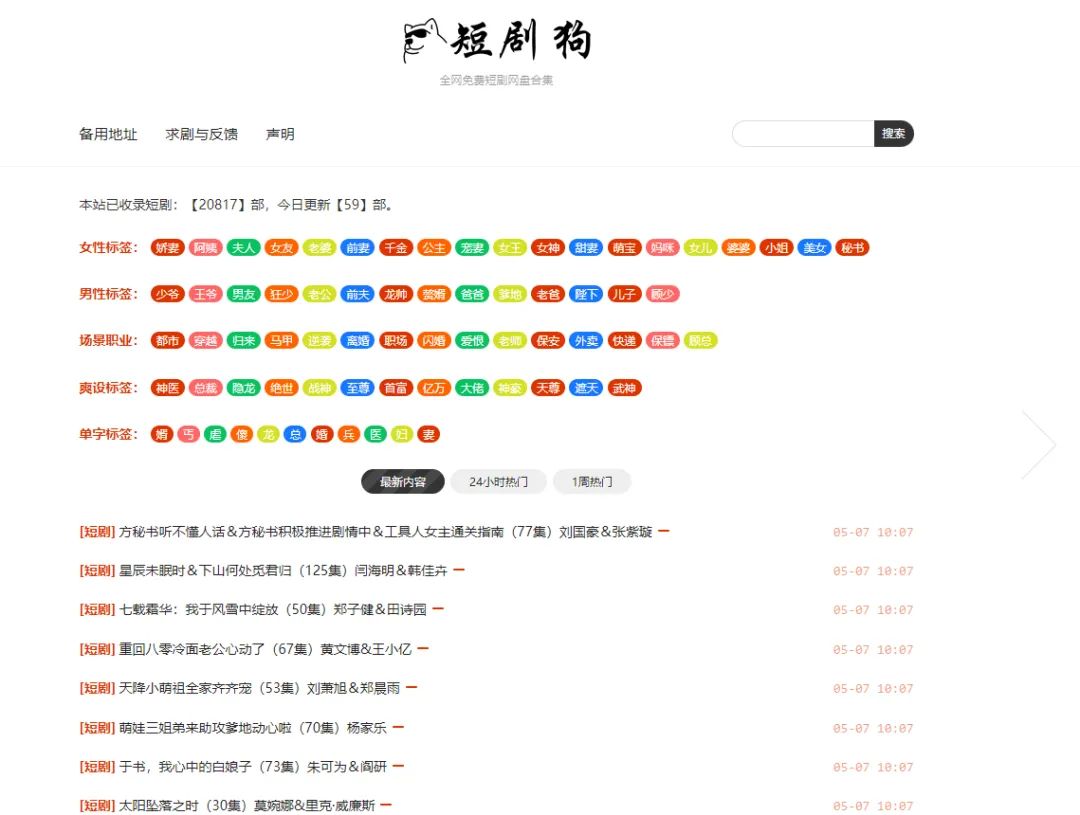Click the search input box
Viewport: 1080px width, 815px height.
point(800,133)
